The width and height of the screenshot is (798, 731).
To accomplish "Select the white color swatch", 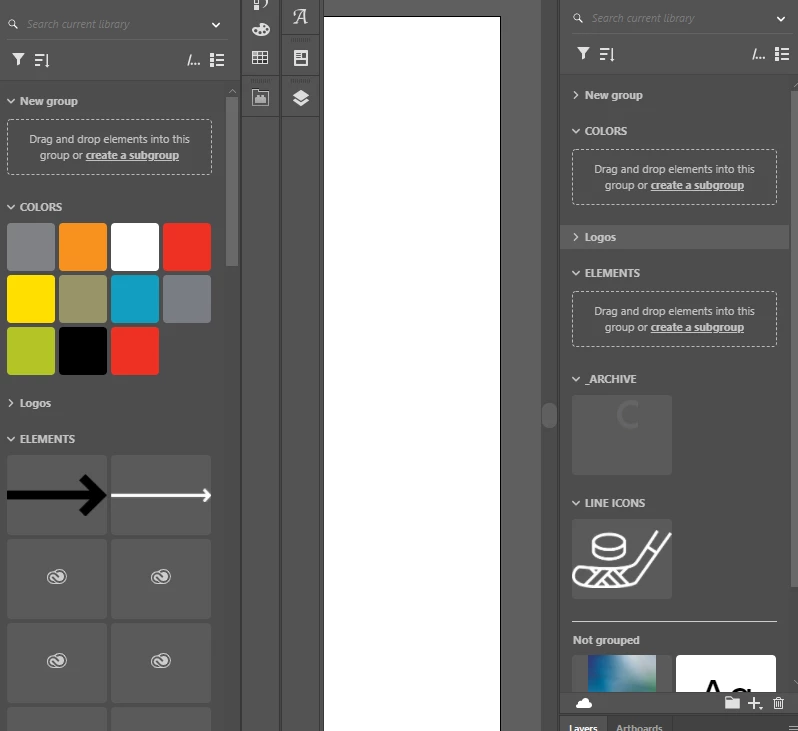I will (x=135, y=247).
